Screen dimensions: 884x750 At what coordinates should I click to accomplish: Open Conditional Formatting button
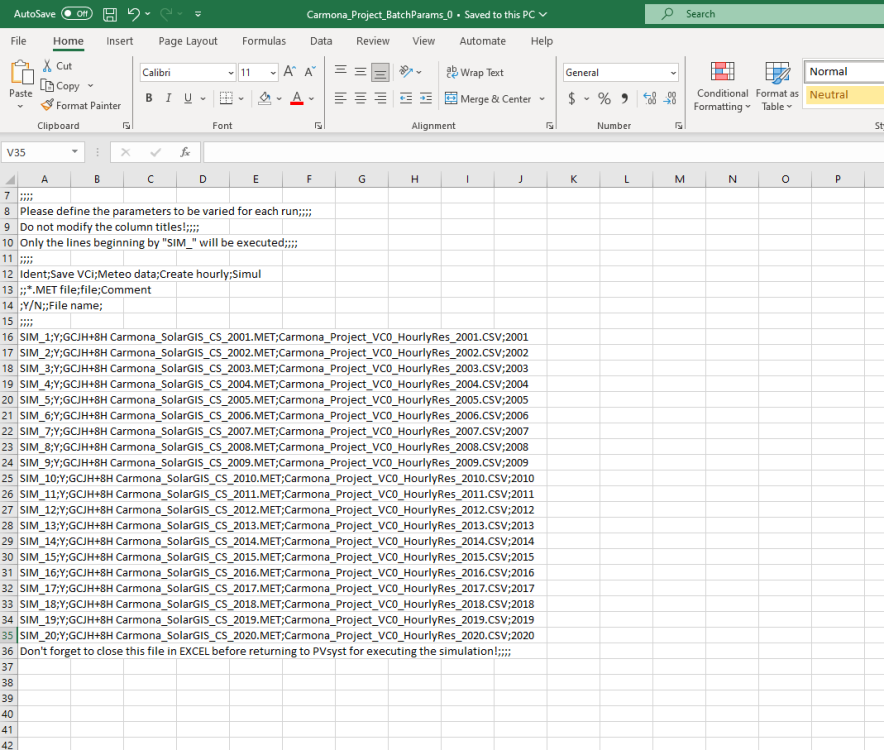tap(722, 86)
